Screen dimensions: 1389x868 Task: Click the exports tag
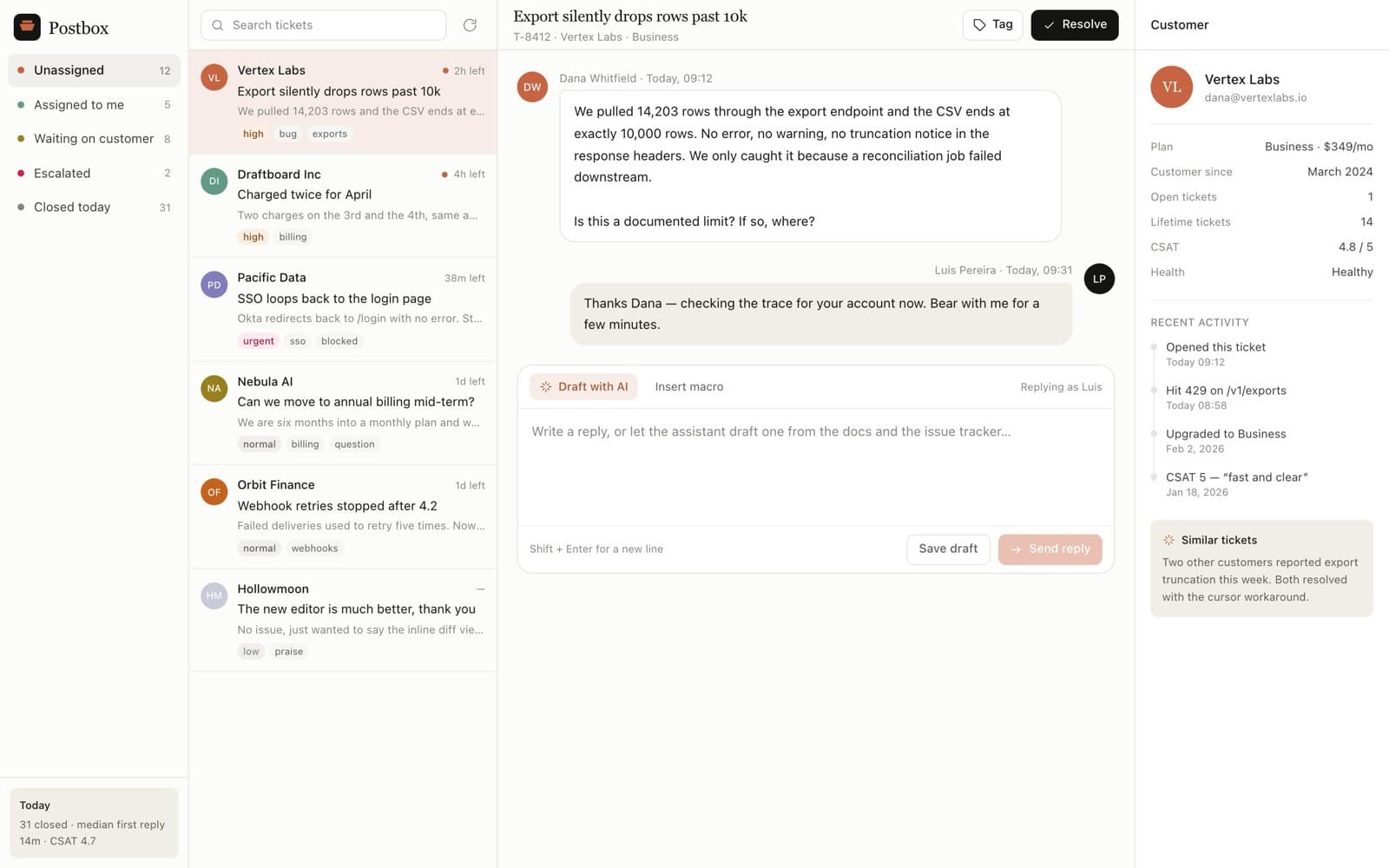pos(330,134)
